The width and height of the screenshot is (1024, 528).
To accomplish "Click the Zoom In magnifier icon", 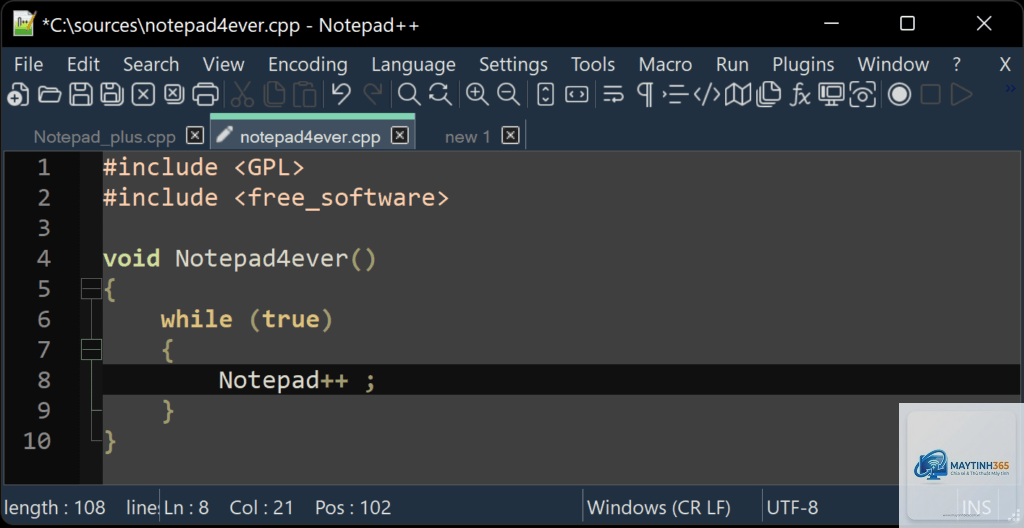I will pos(477,95).
